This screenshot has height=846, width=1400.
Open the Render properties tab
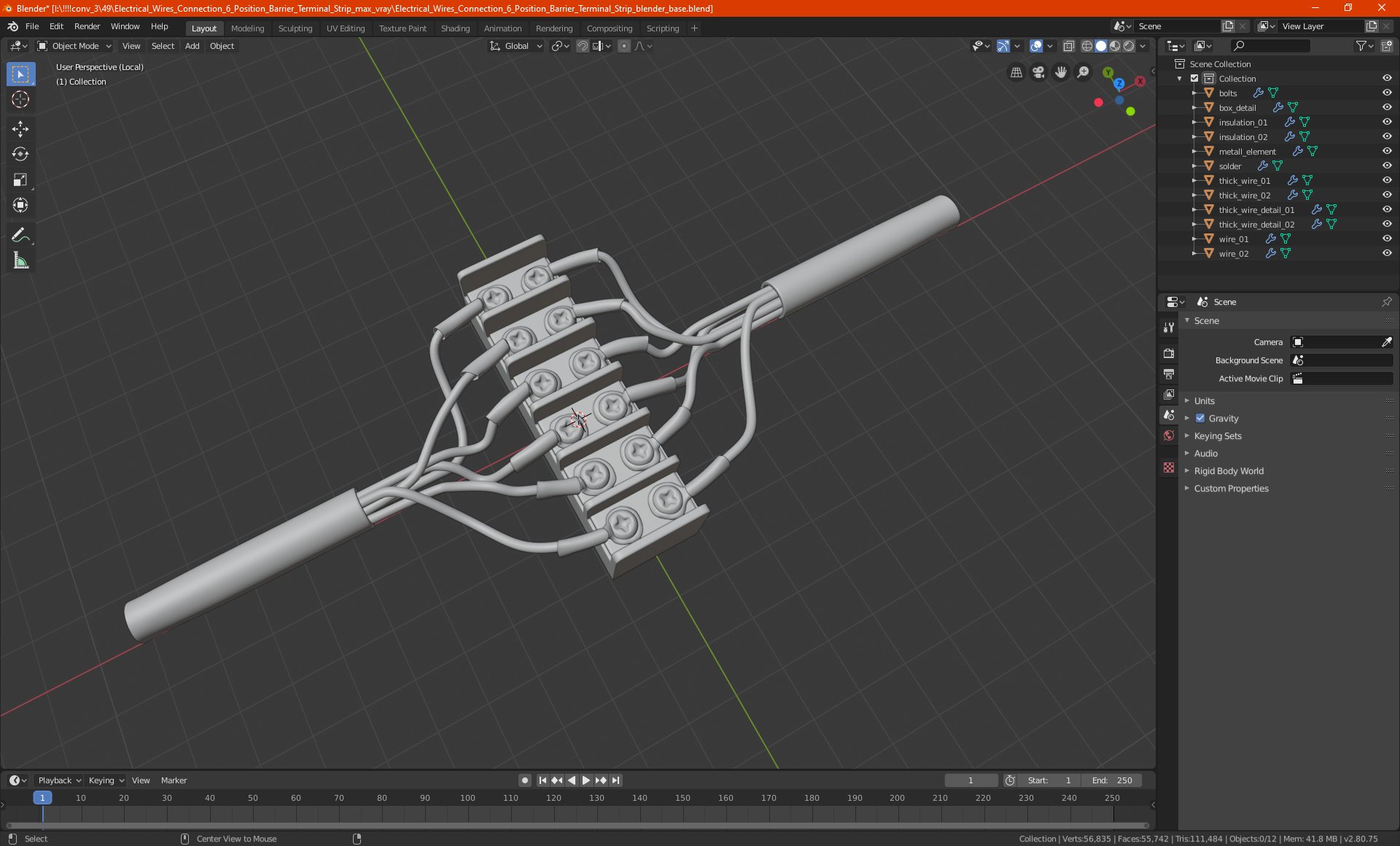pos(1169,353)
